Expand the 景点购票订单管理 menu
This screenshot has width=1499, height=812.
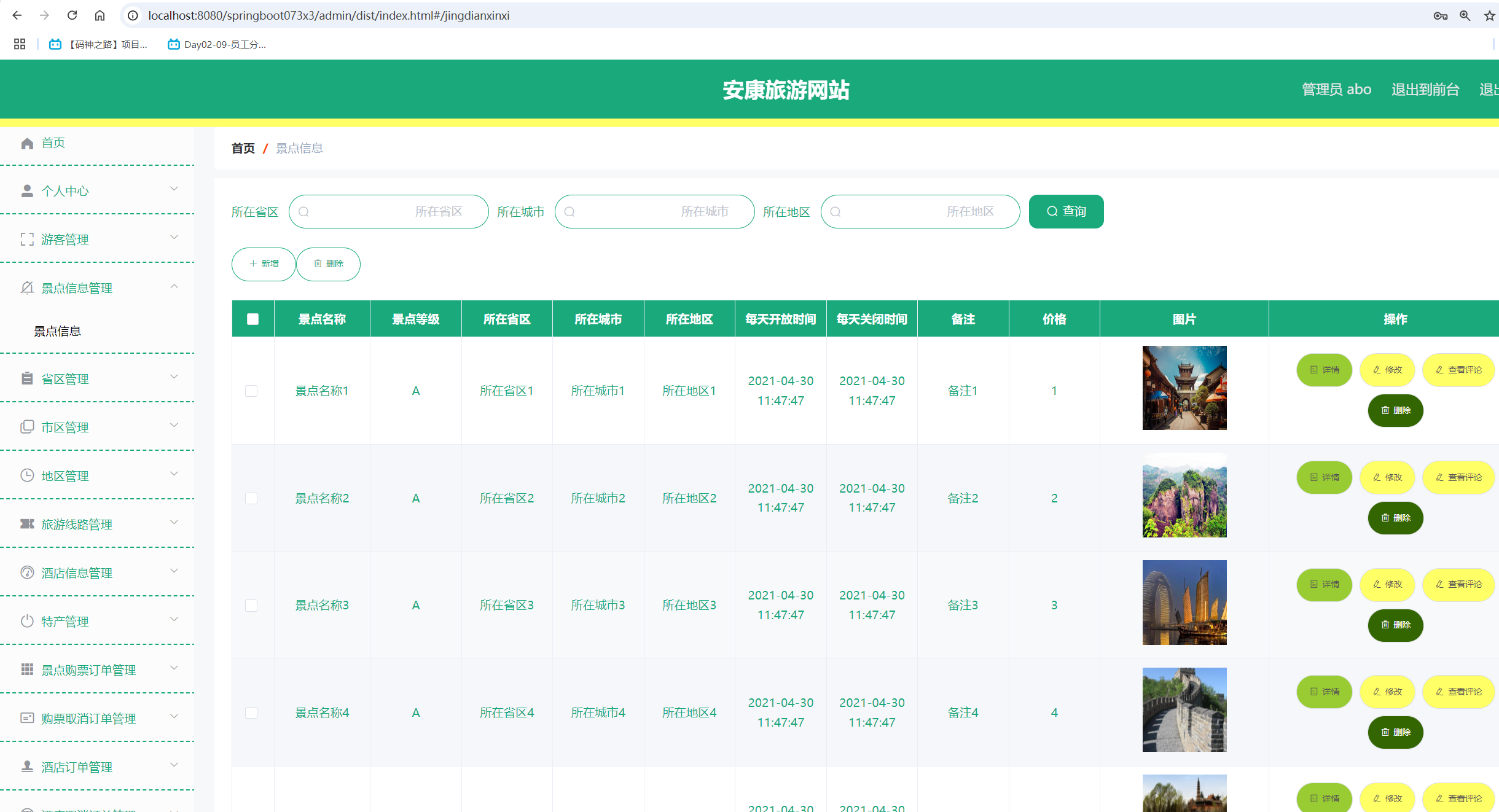[174, 669]
